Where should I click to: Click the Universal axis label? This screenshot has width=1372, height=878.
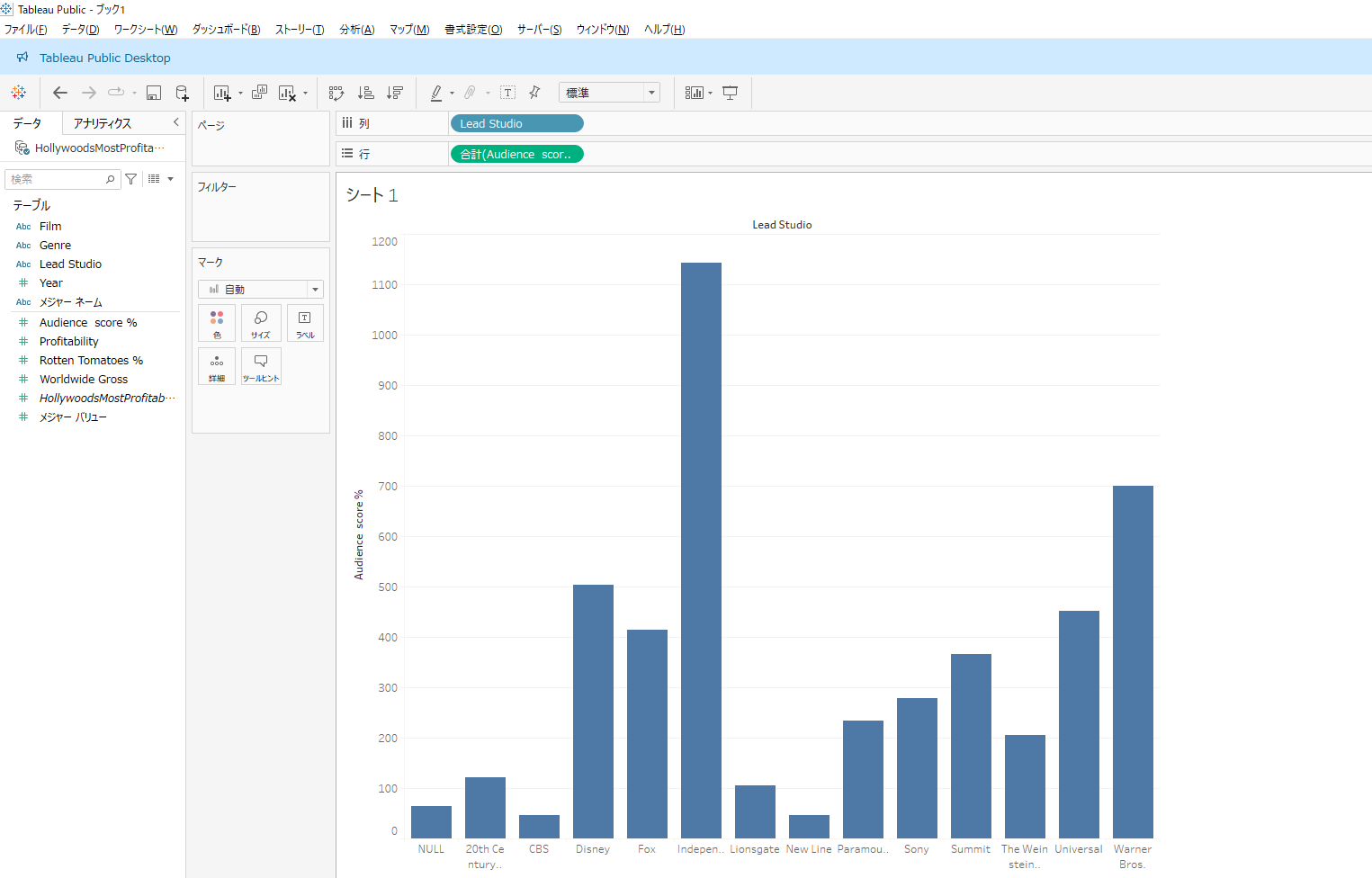click(x=1079, y=848)
